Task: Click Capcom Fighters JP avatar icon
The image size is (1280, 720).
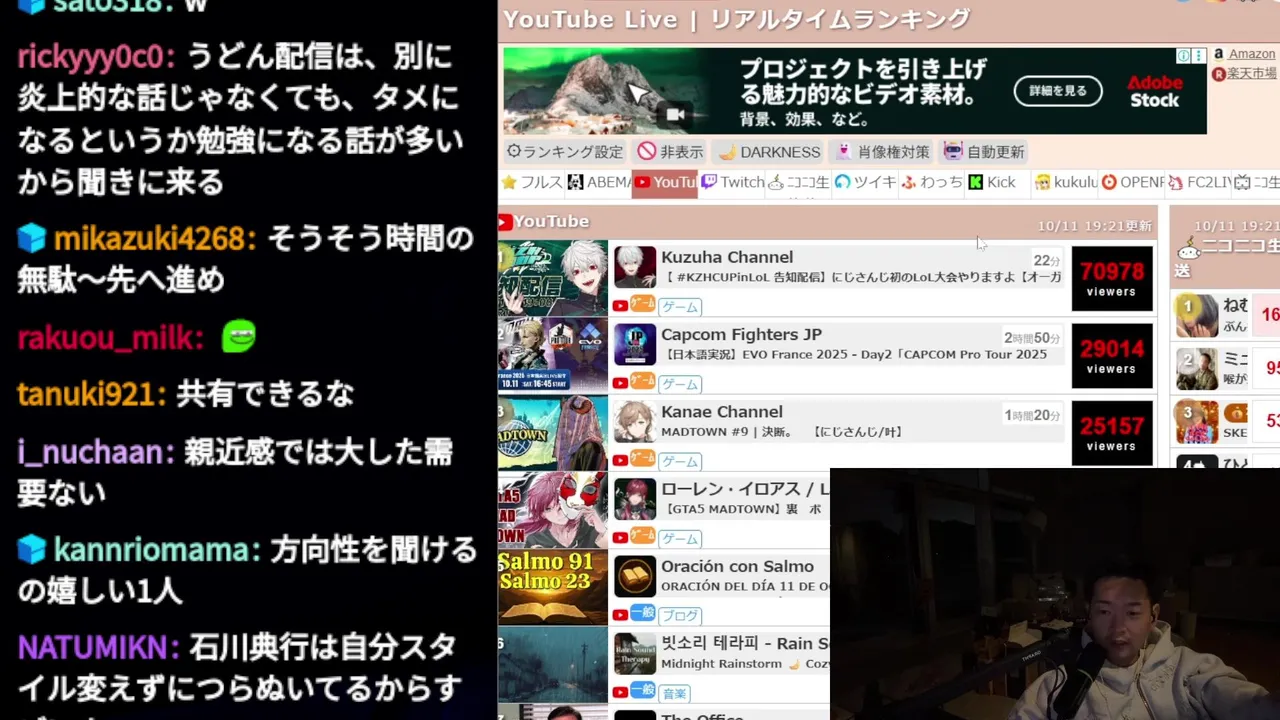Action: 634,344
